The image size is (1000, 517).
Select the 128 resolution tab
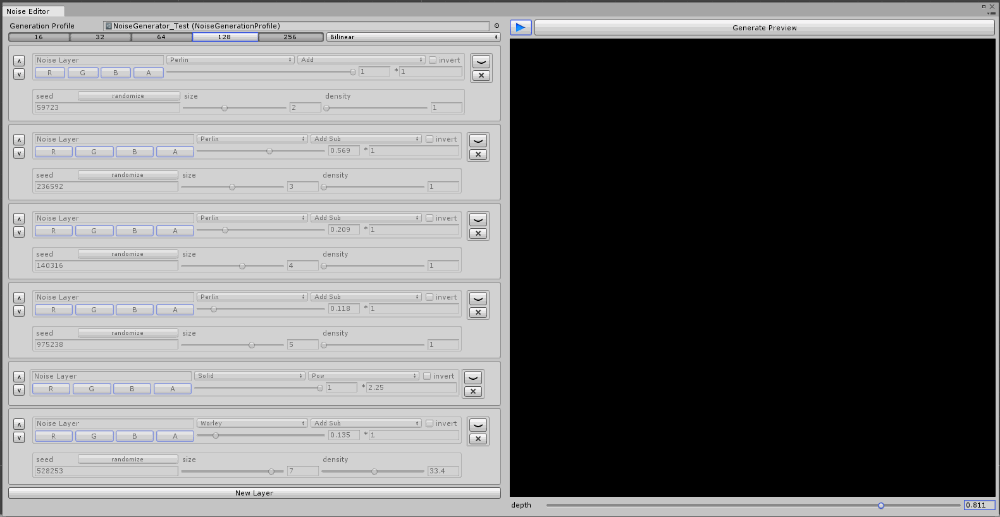pyautogui.click(x=226, y=37)
